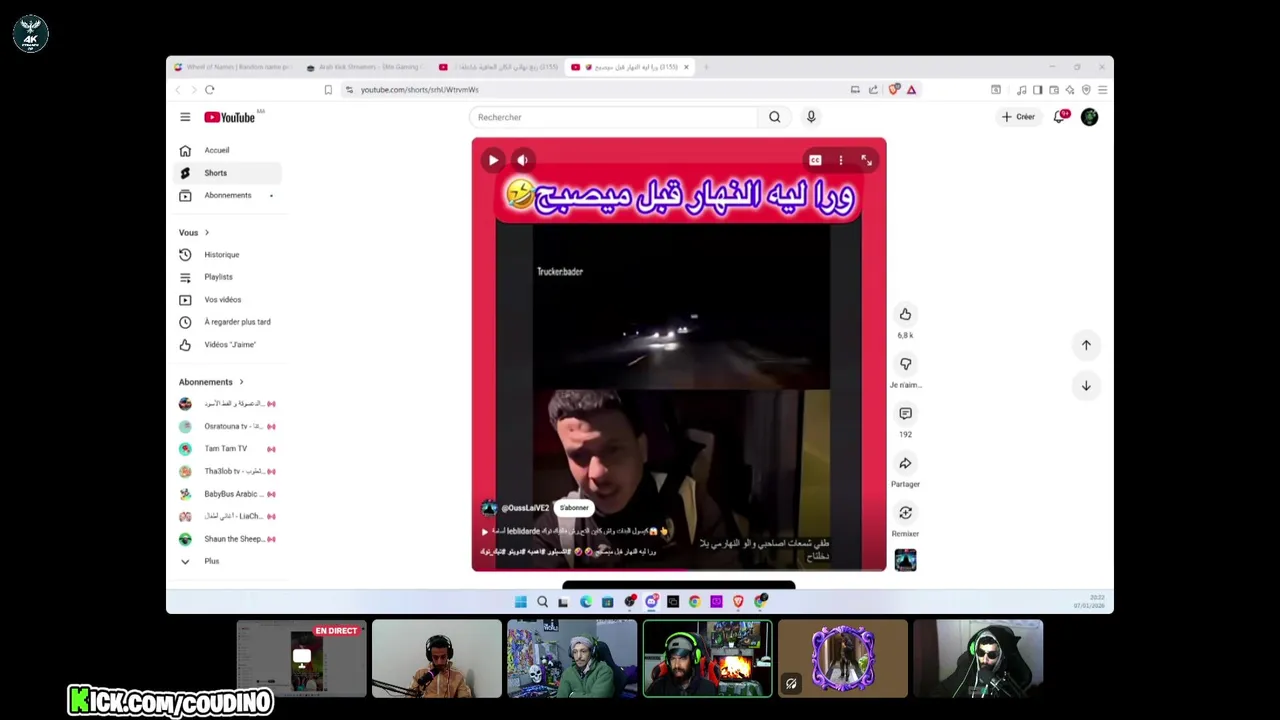The width and height of the screenshot is (1280, 720).
Task: Go to Accueil in the sidebar
Action: click(x=229, y=150)
